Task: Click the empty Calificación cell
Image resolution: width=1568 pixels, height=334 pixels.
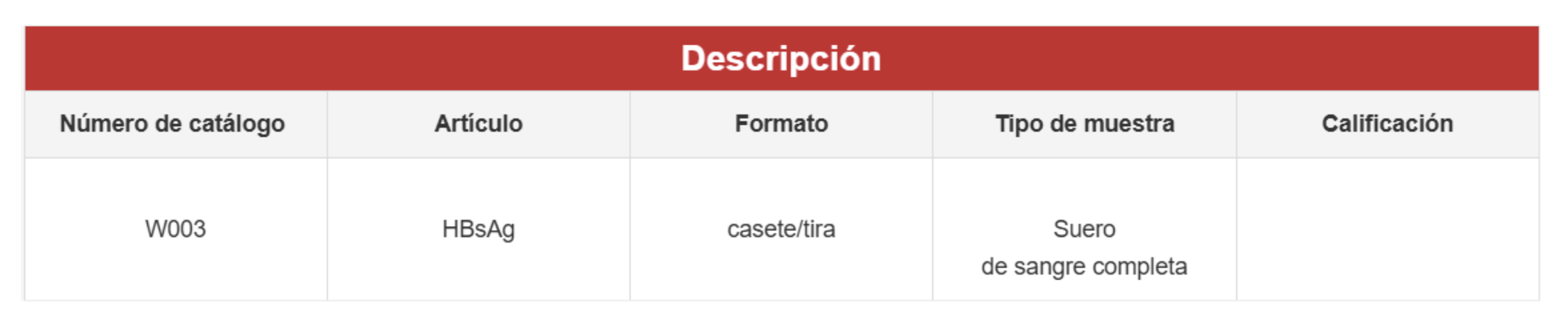Action: click(x=1388, y=229)
